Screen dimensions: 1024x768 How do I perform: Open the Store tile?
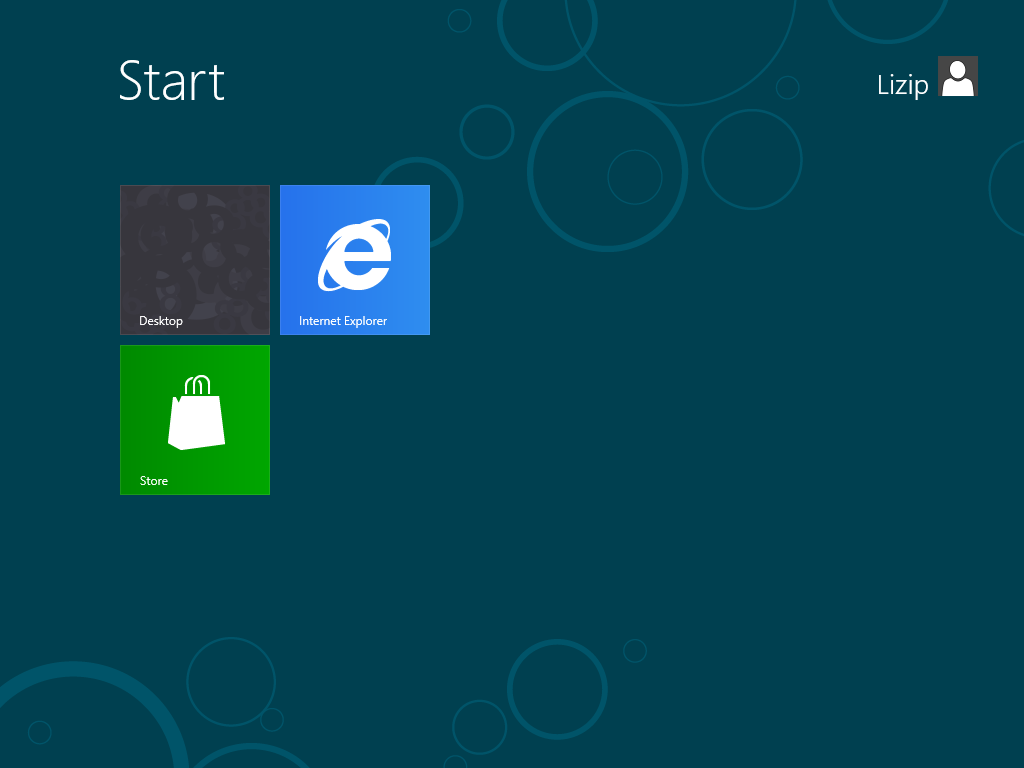(x=195, y=420)
